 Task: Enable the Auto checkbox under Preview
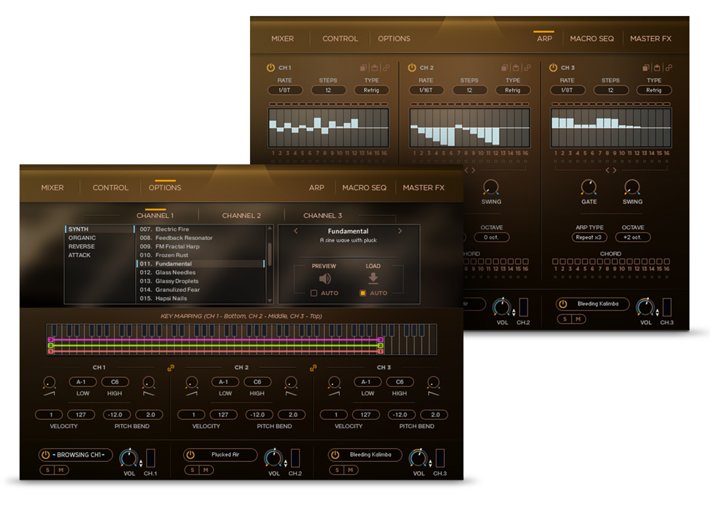pos(314,293)
